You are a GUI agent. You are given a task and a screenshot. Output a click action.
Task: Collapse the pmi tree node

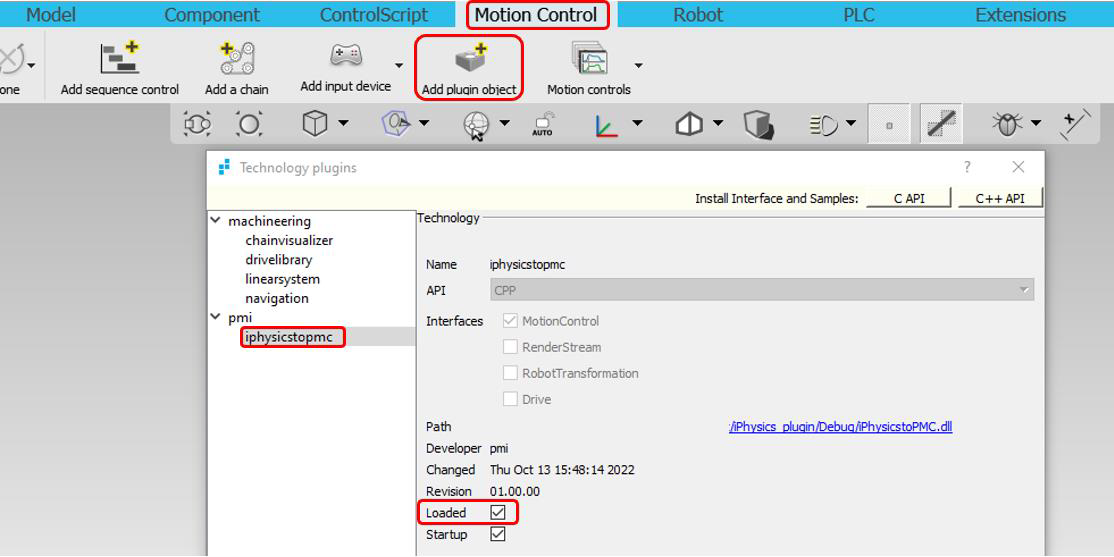tap(216, 318)
